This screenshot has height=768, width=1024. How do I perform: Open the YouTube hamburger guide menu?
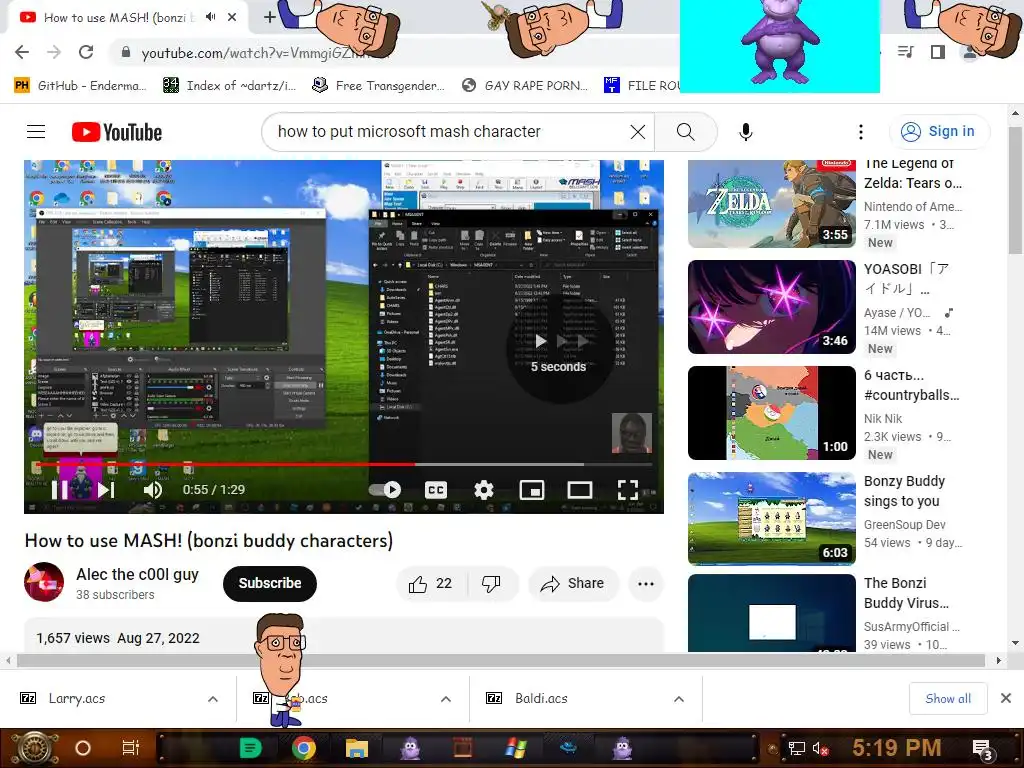[36, 132]
